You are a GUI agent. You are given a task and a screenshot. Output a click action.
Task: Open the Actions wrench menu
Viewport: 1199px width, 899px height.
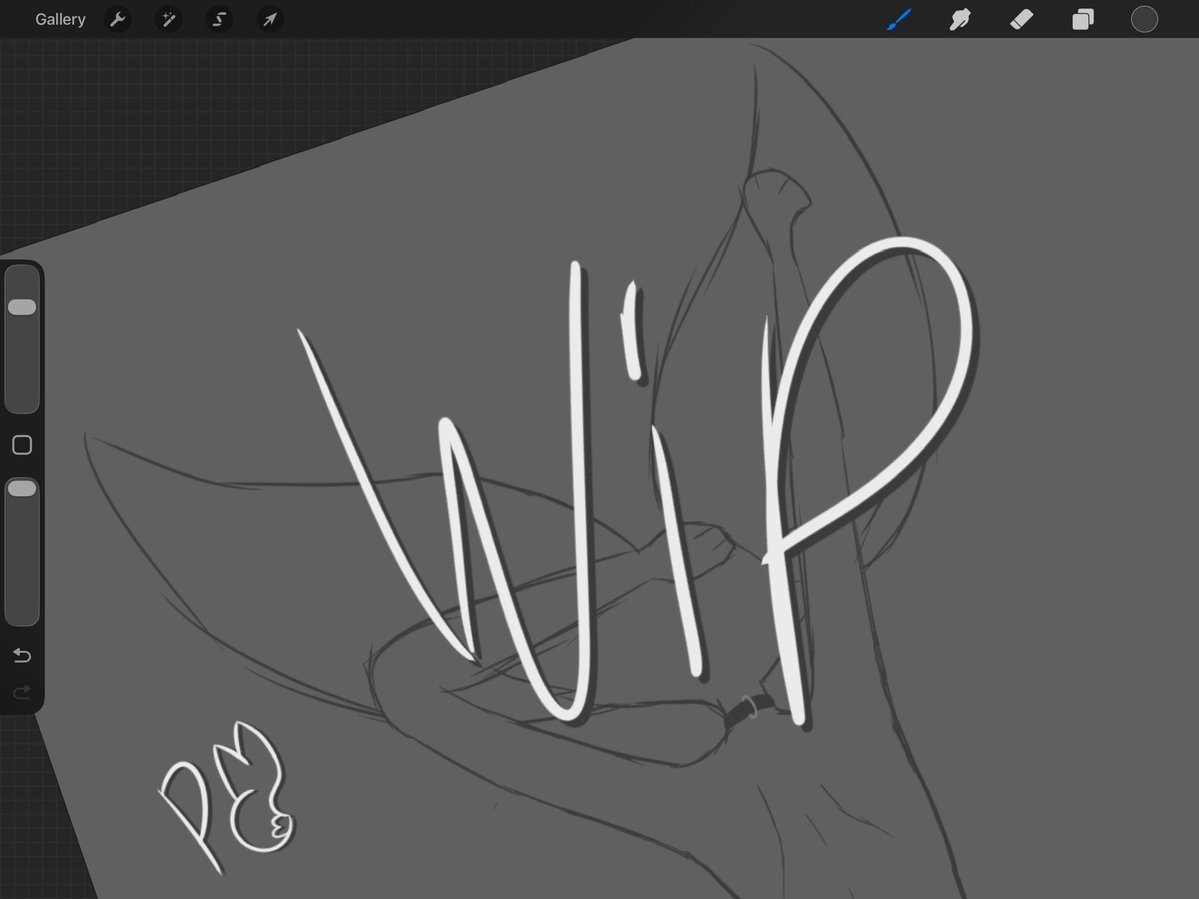click(117, 19)
